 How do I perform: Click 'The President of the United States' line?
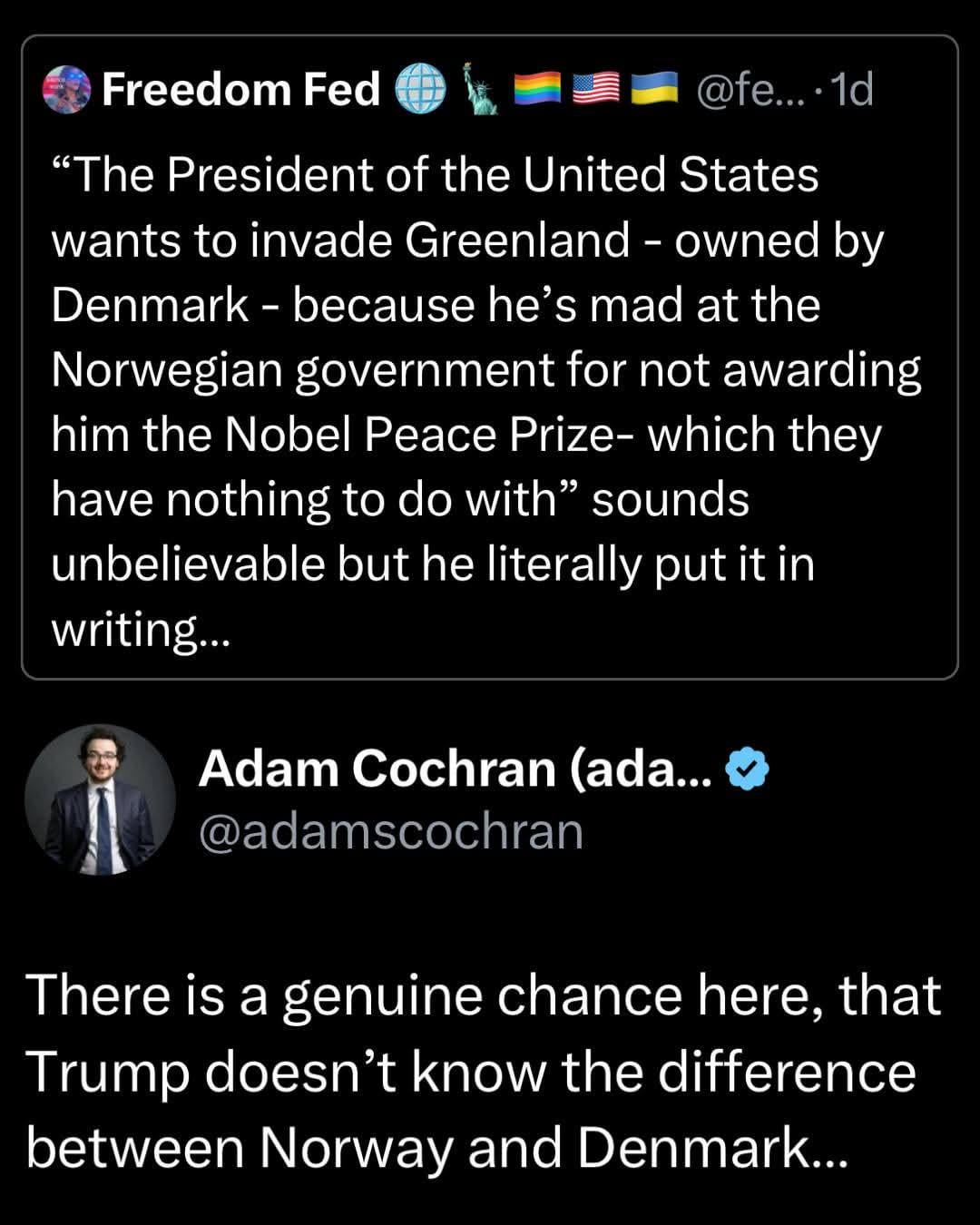[436, 175]
